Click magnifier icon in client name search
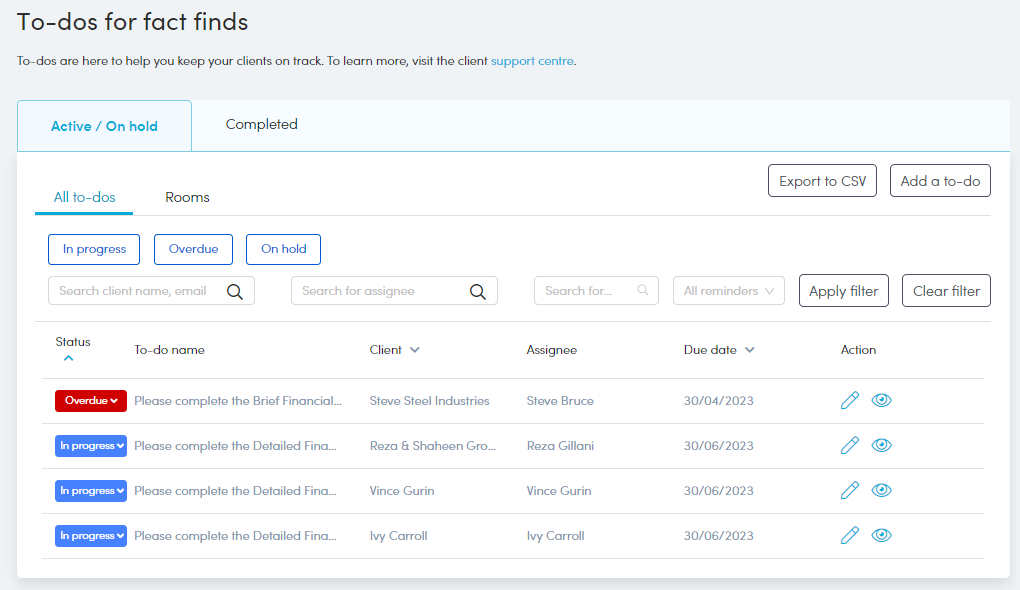 tap(235, 291)
